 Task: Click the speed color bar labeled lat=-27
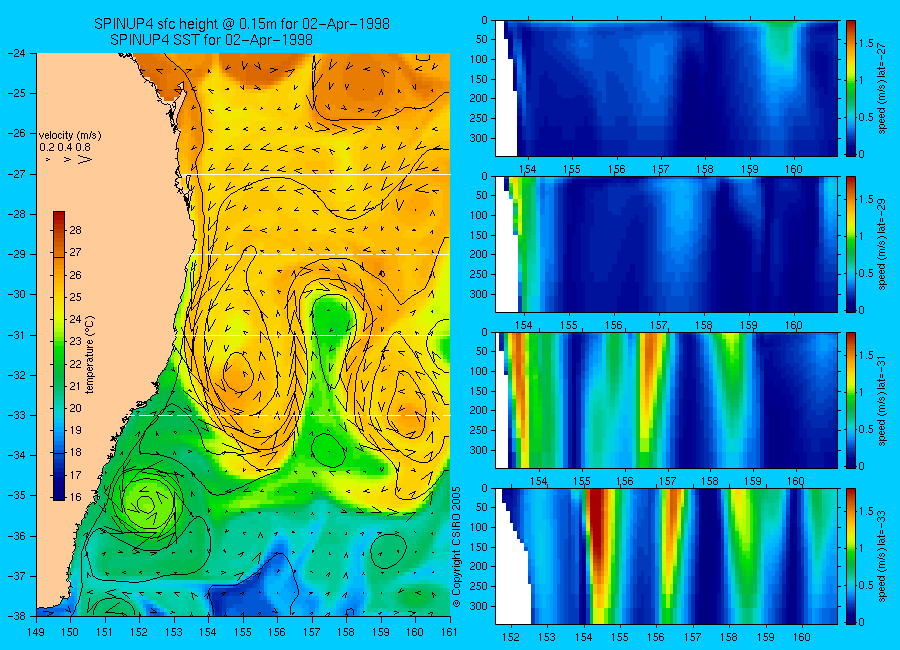point(851,88)
